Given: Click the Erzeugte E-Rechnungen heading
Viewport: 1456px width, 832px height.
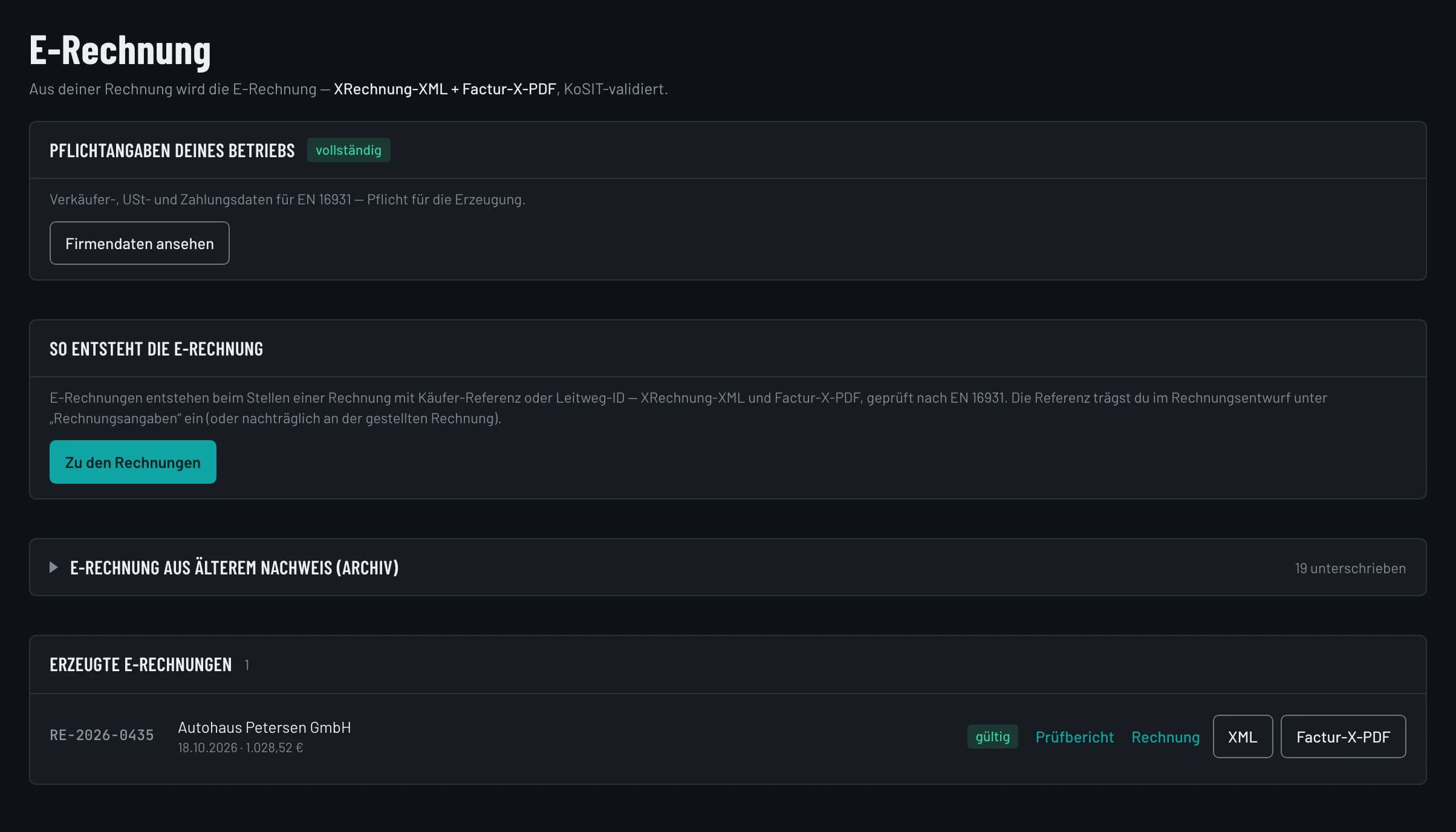Looking at the screenshot, I should tap(140, 665).
